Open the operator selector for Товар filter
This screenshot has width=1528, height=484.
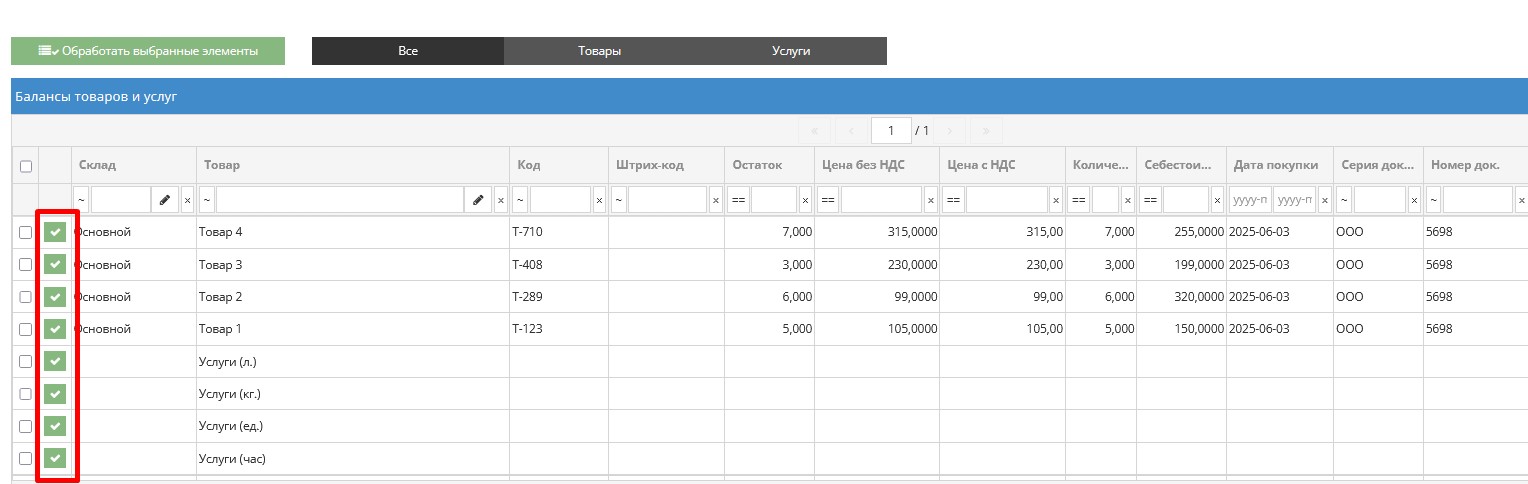207,200
